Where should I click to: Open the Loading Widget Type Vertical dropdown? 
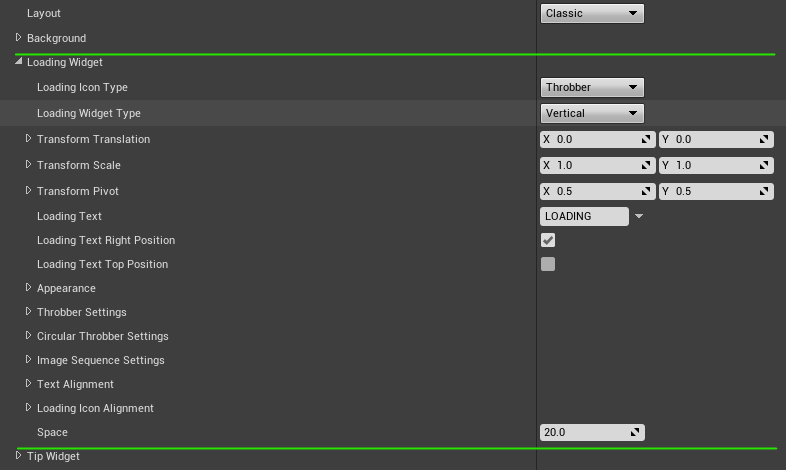coord(592,113)
